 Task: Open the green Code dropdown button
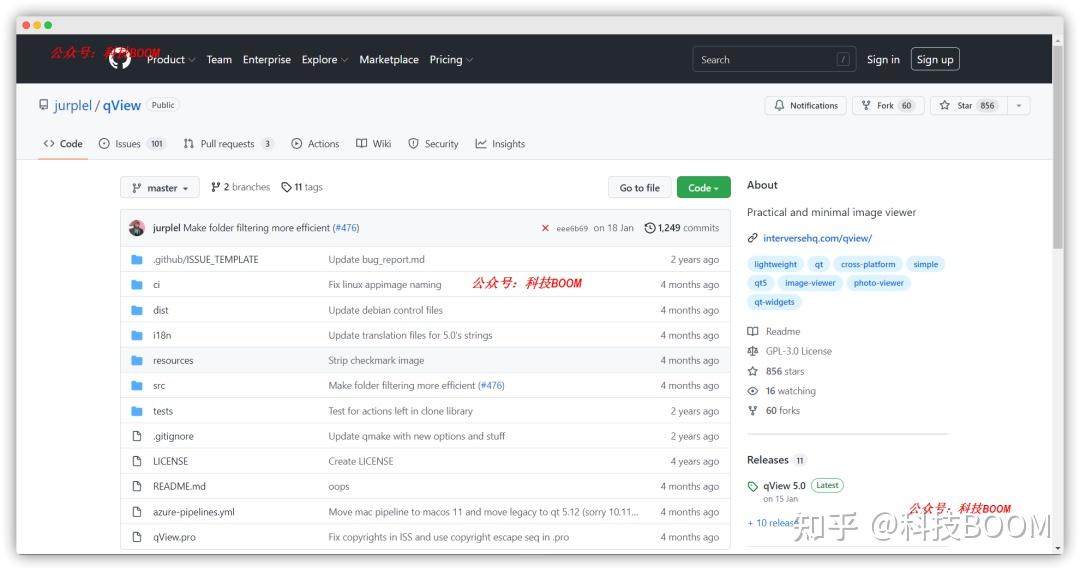click(703, 187)
